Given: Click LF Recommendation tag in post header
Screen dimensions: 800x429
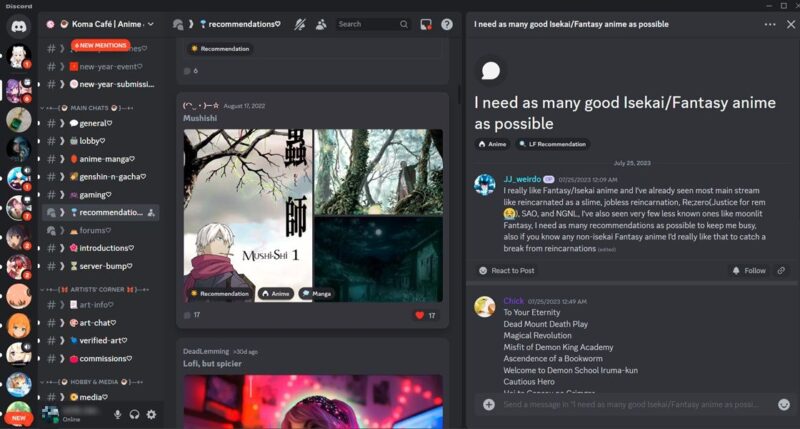Looking at the screenshot, I should coord(553,144).
